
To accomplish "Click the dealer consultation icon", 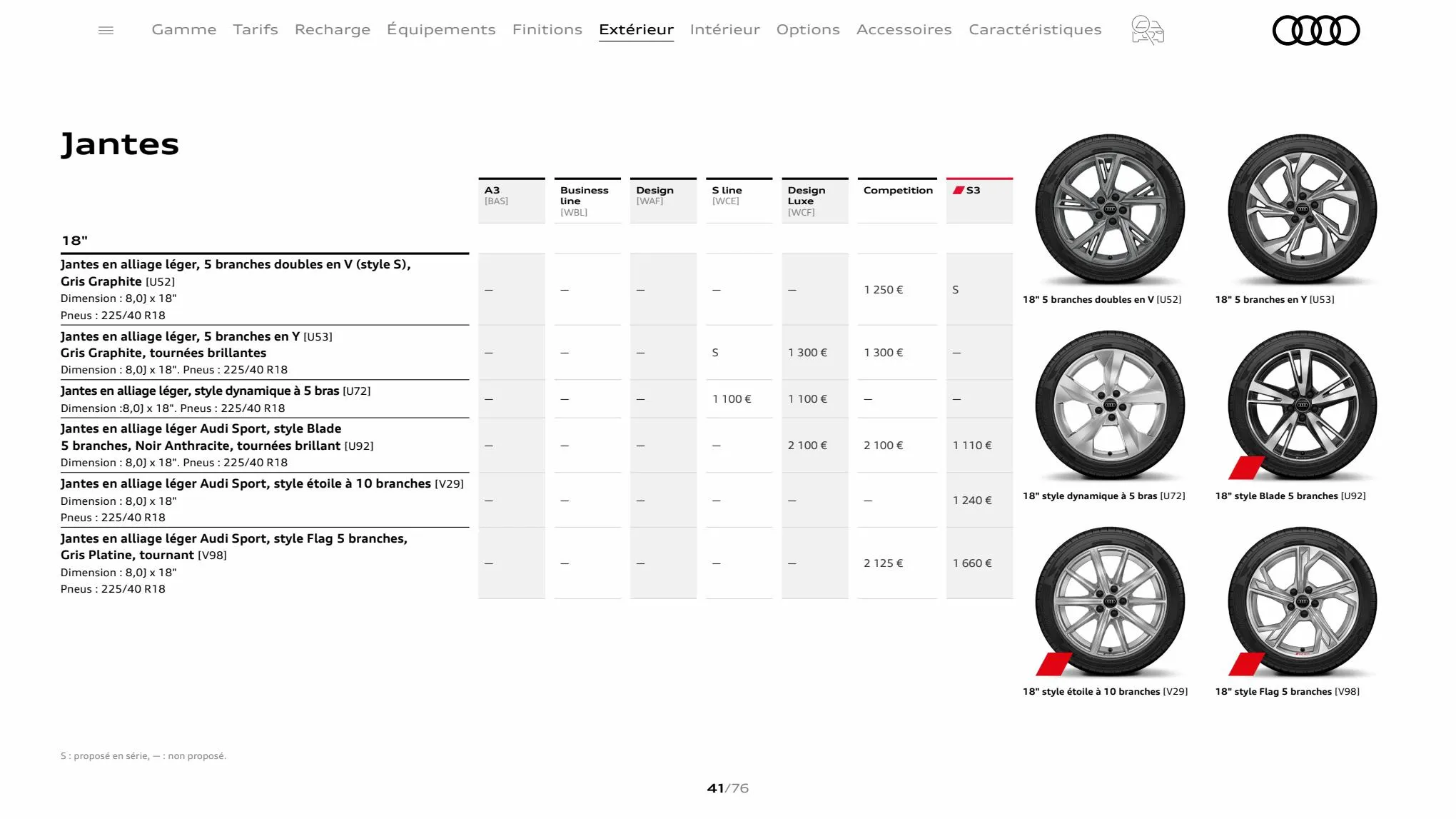I will click(1148, 30).
